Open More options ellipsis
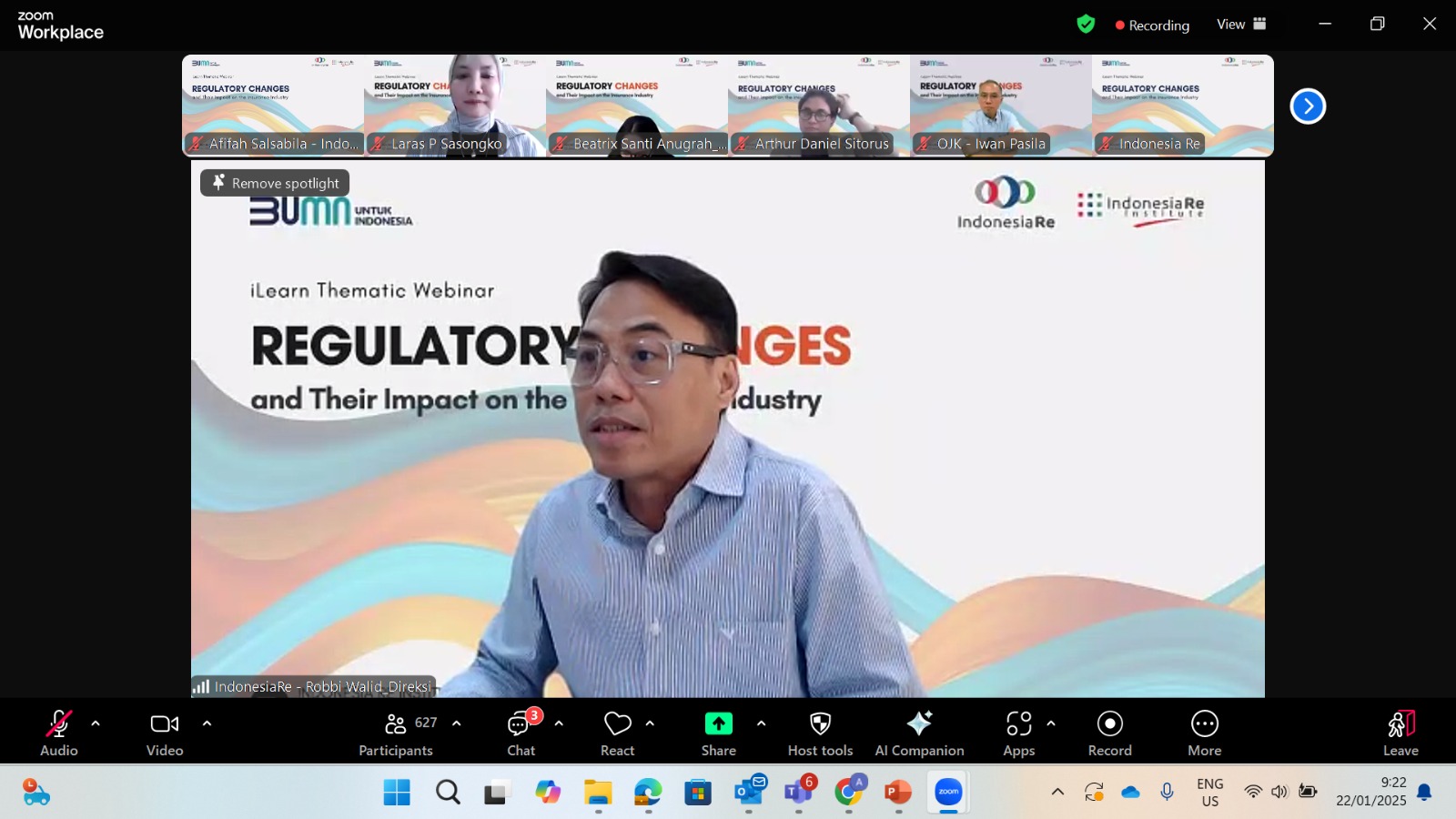Image resolution: width=1456 pixels, height=819 pixels. tap(1205, 733)
